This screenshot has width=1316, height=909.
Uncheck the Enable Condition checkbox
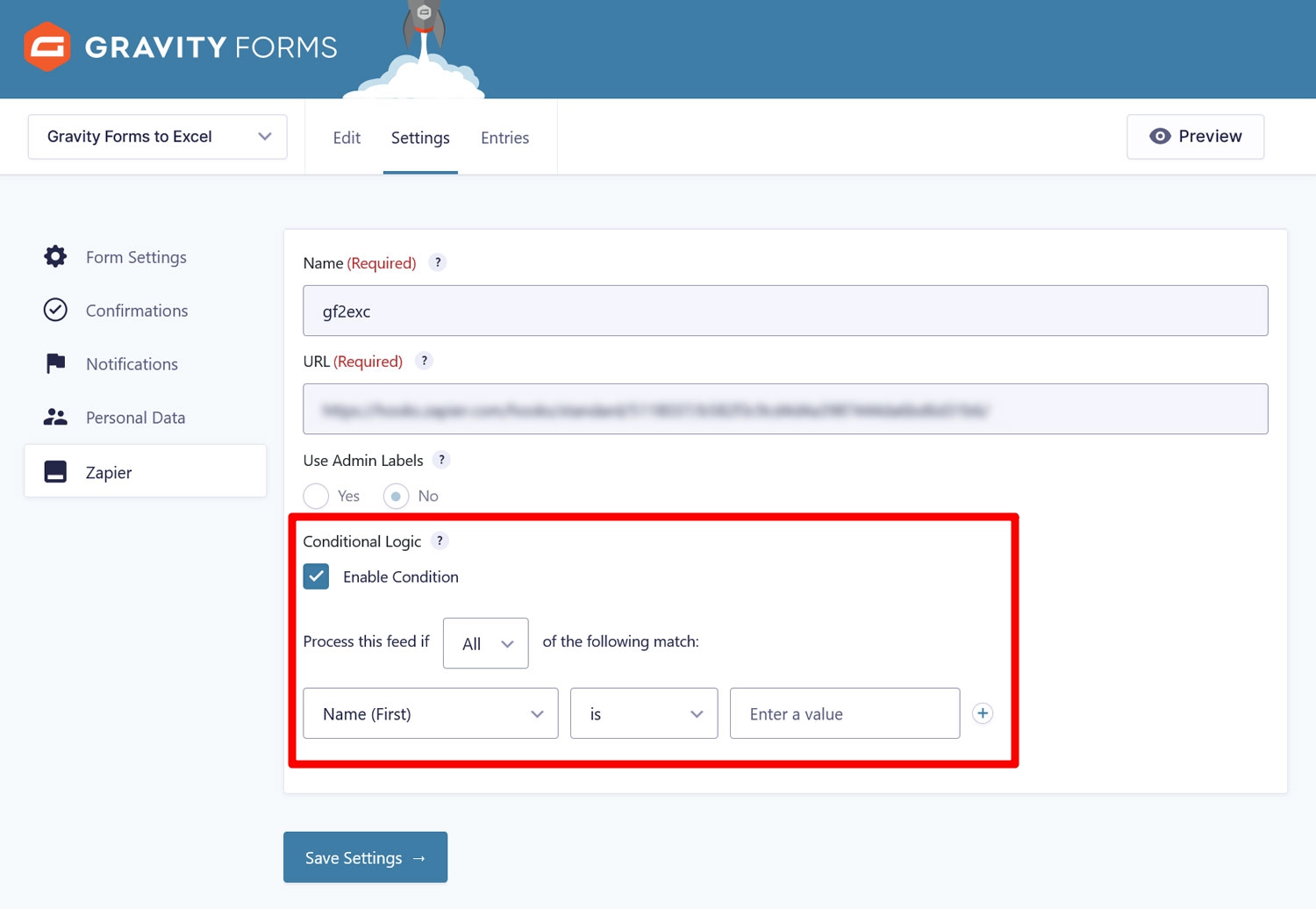point(316,576)
